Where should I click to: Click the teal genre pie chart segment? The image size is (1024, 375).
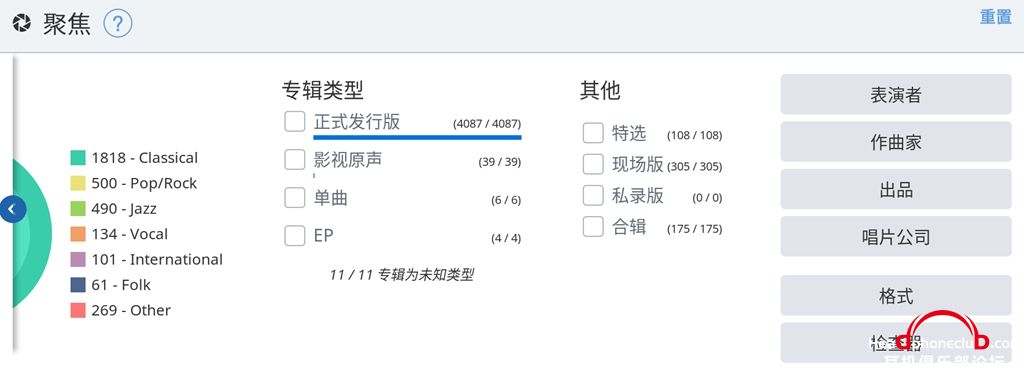pos(33,232)
